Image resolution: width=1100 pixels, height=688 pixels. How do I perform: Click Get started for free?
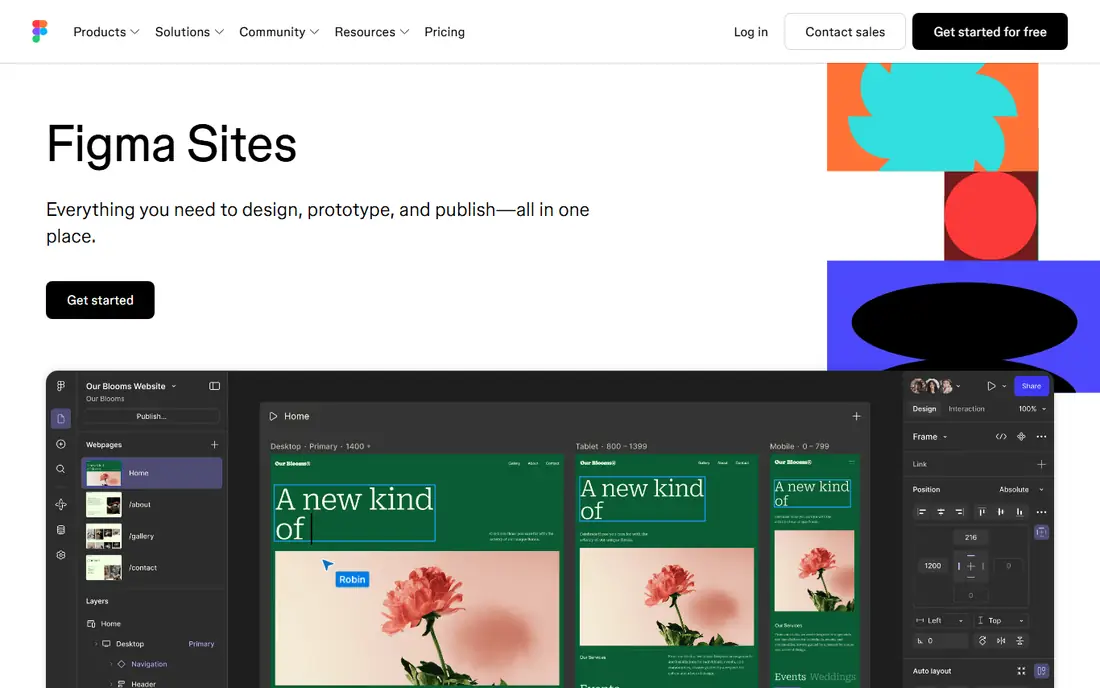pos(989,32)
